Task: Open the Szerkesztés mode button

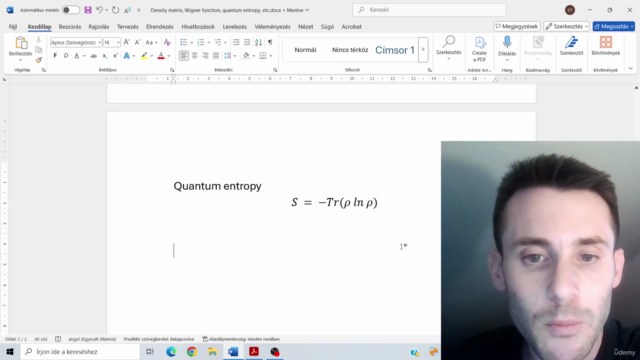Action: pos(567,26)
